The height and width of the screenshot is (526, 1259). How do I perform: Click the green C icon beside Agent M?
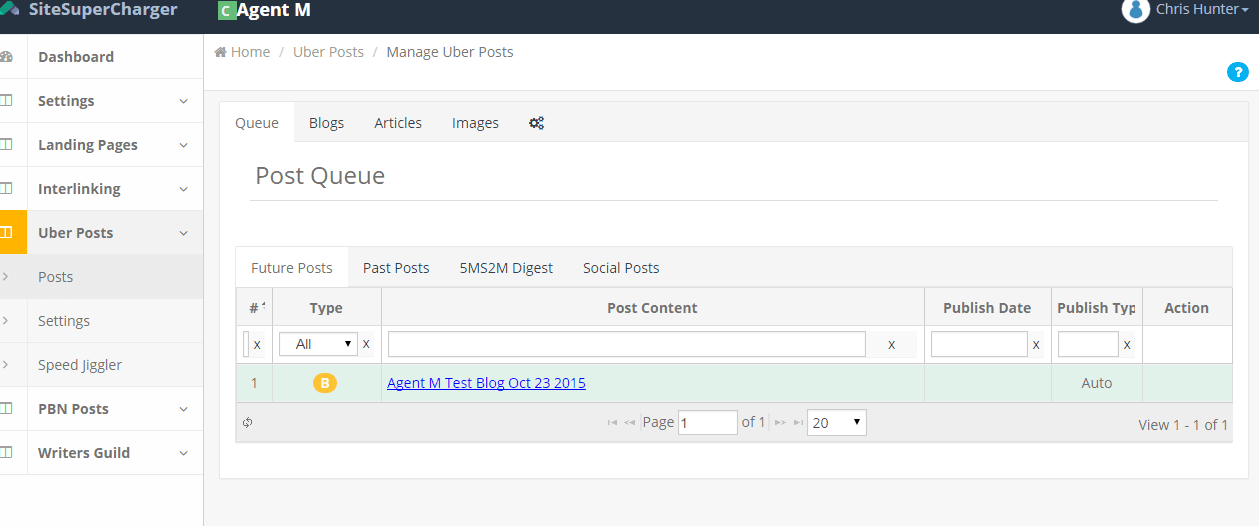227,11
